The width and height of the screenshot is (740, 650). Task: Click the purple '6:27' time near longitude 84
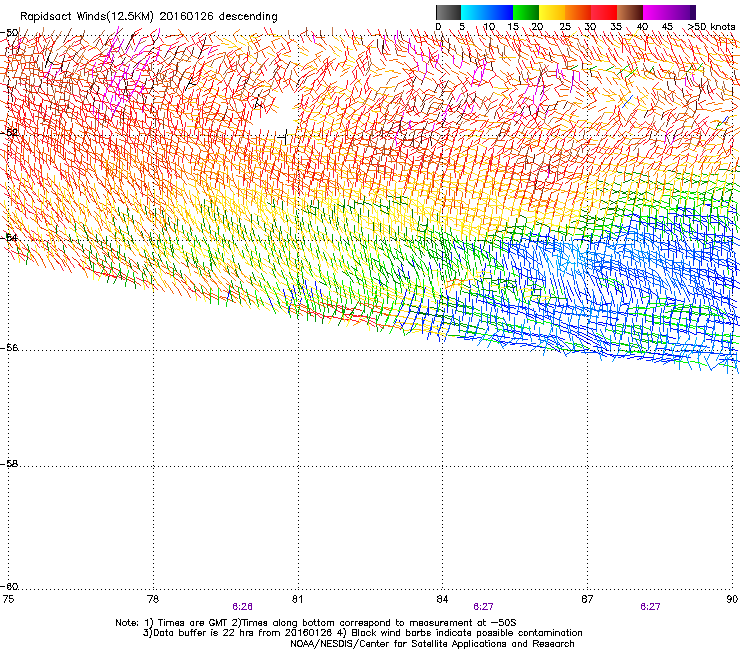pyautogui.click(x=483, y=607)
